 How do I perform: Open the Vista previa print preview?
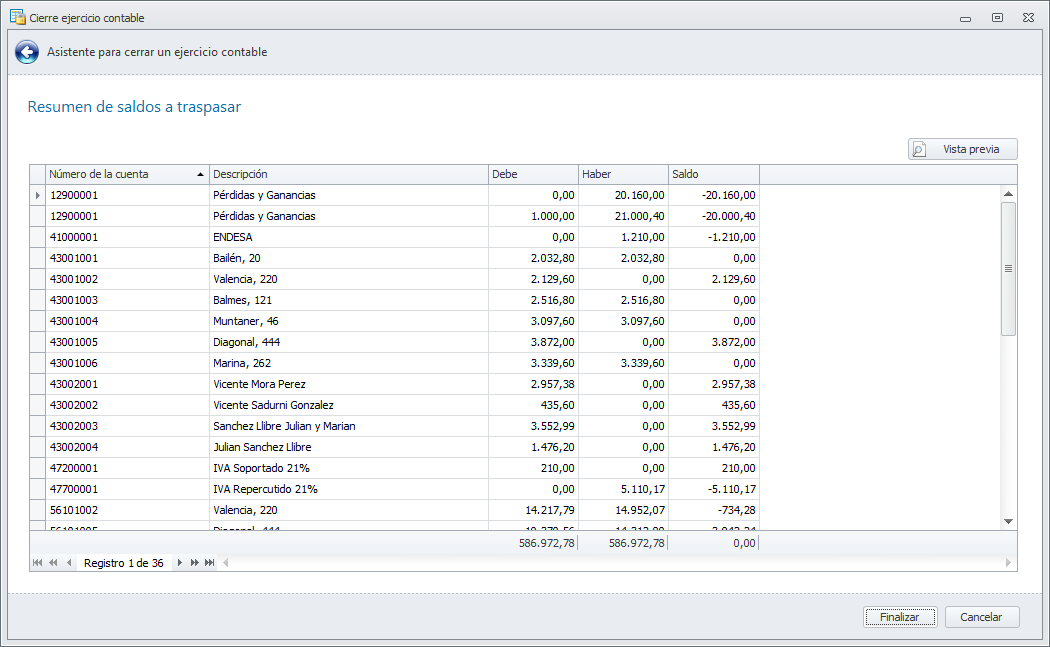pyautogui.click(x=962, y=149)
